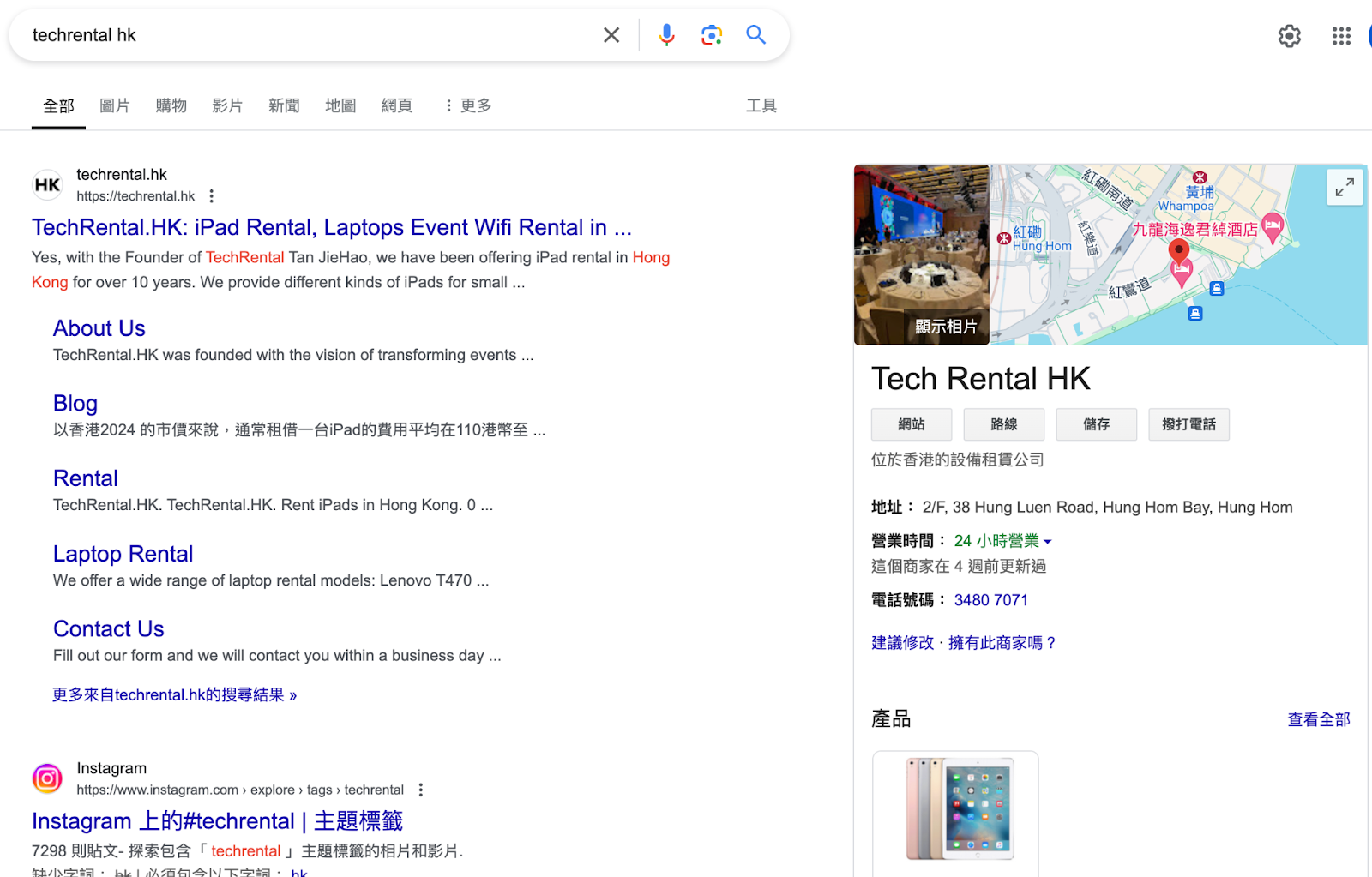Open the Laptop Rental sitelink
This screenshot has height=877, width=1372.
(123, 554)
